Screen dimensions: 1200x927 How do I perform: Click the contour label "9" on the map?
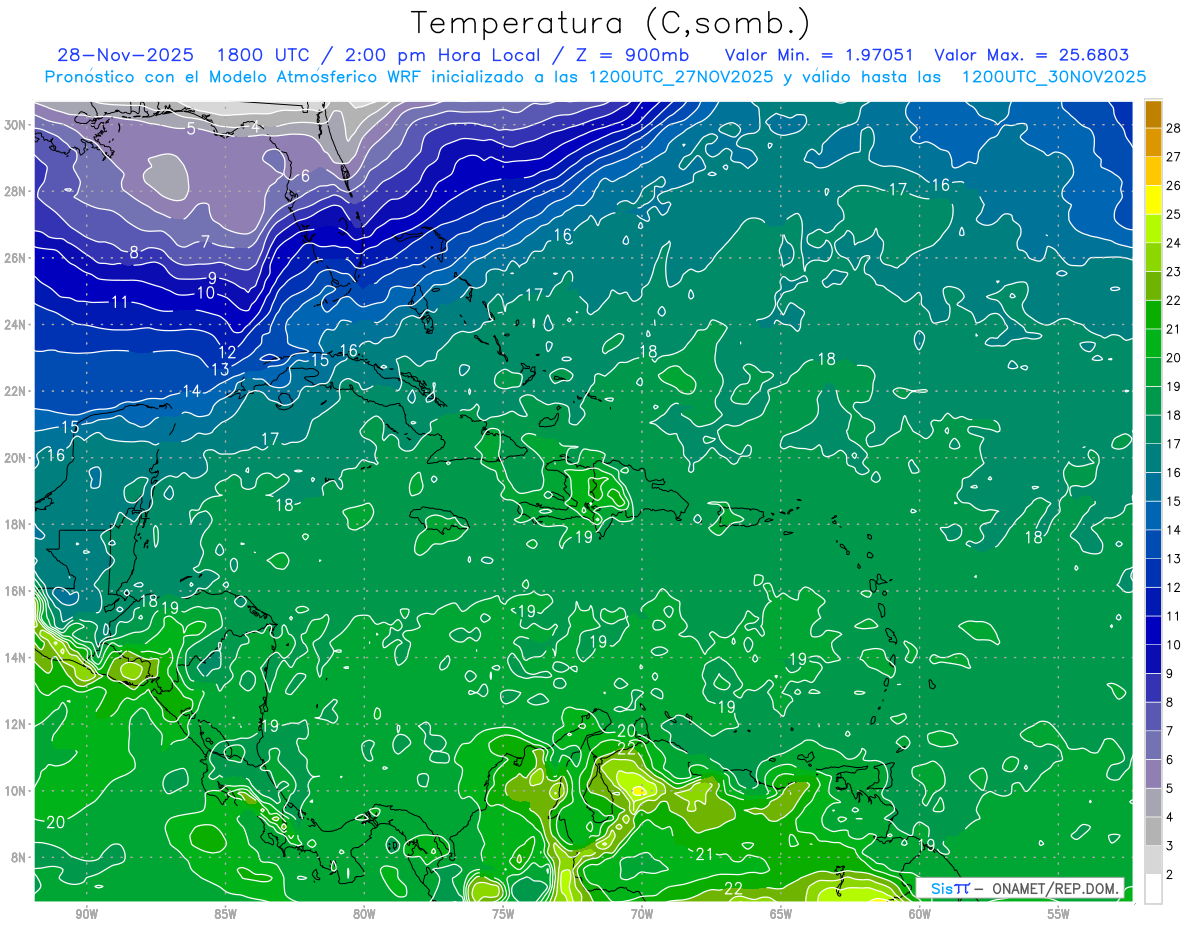pos(212,277)
